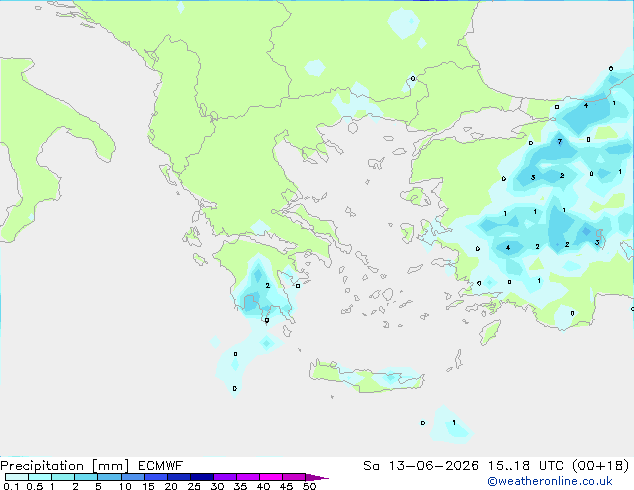Pick the legend swatch between 2 and 5
Viewport: 634px width, 490px height.
click(86, 477)
